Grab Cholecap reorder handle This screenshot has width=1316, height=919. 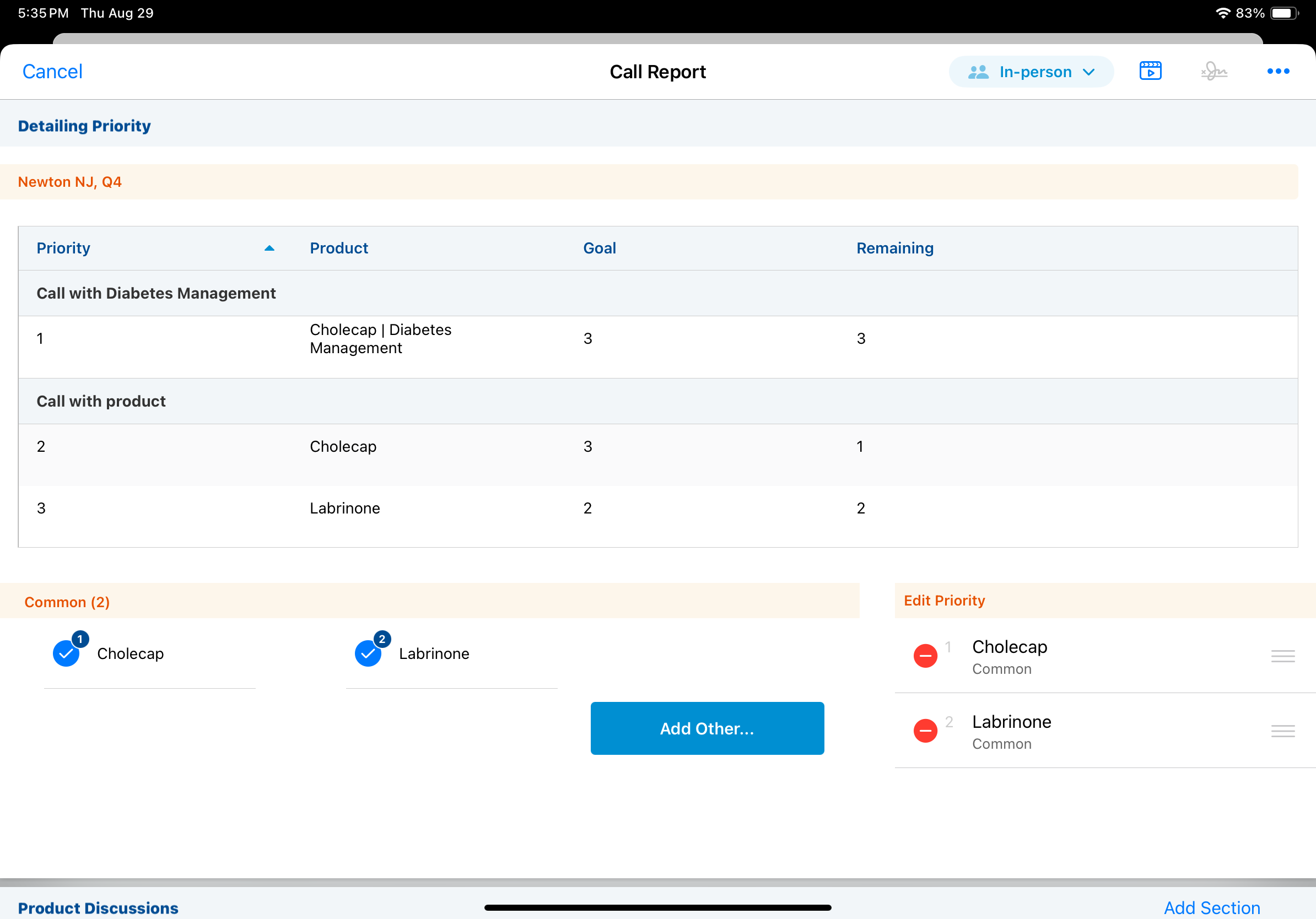(x=1282, y=656)
